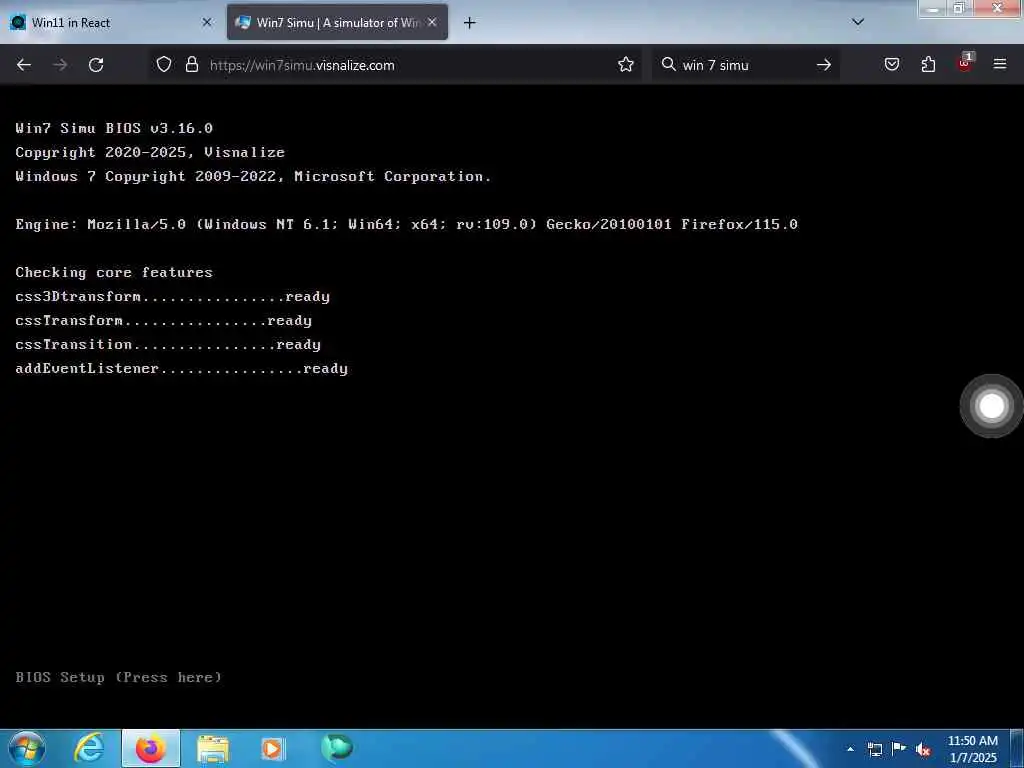The height and width of the screenshot is (768, 1024).
Task: Minimize the Firefox window
Action: (x=933, y=8)
